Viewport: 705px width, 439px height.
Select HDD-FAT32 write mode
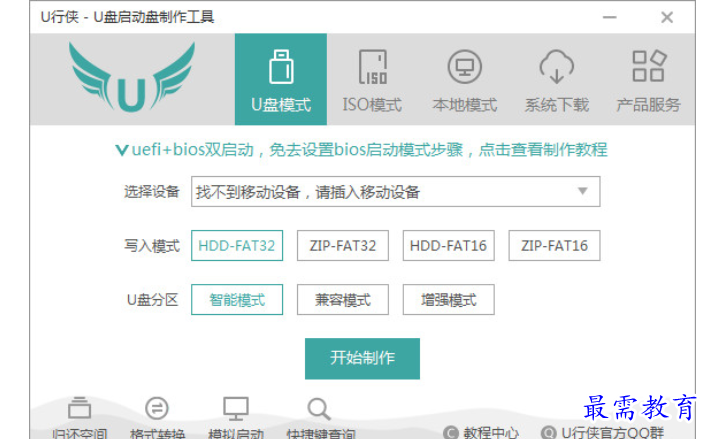click(x=237, y=246)
